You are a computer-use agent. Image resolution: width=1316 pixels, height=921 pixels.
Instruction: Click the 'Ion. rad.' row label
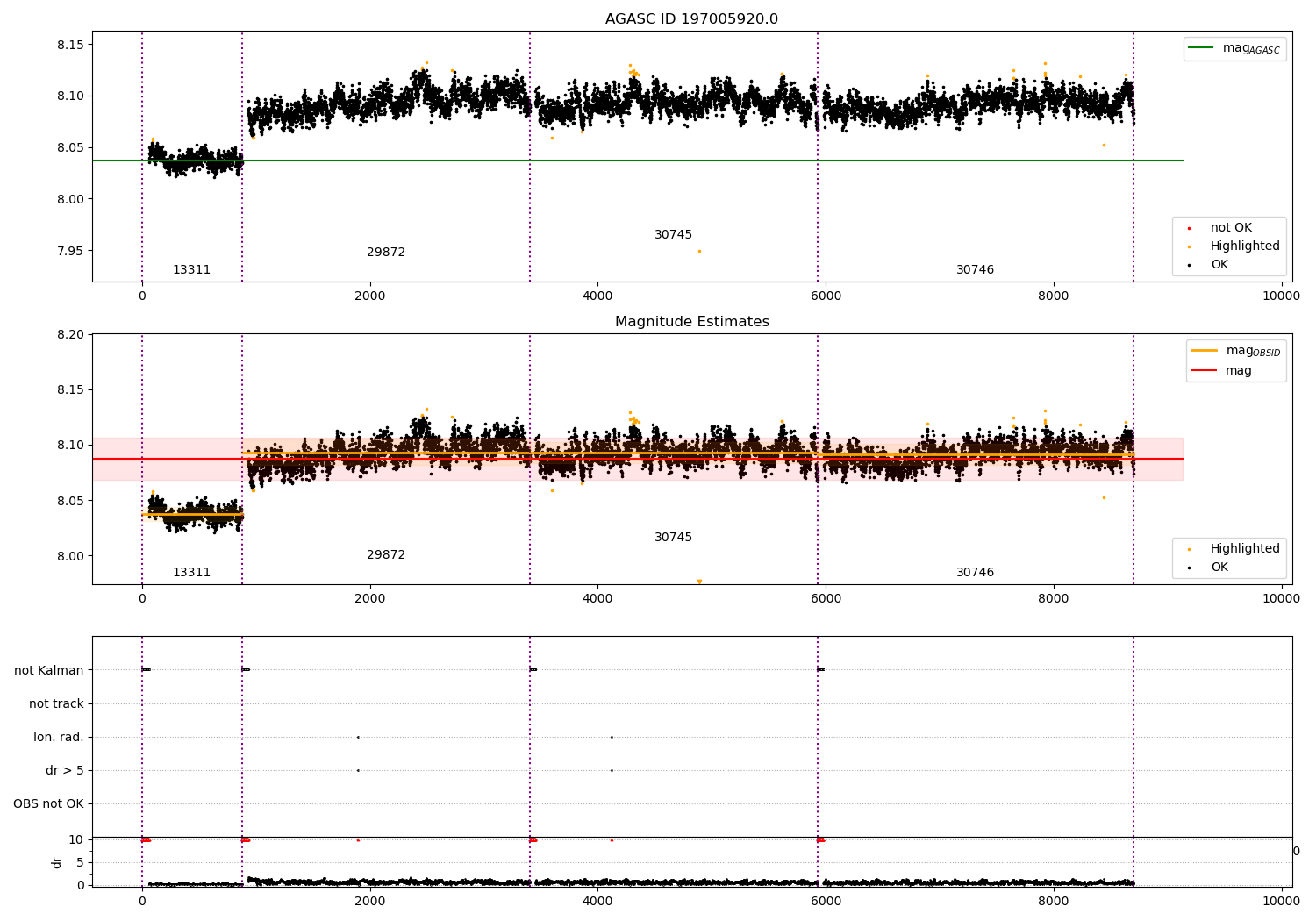point(59,738)
